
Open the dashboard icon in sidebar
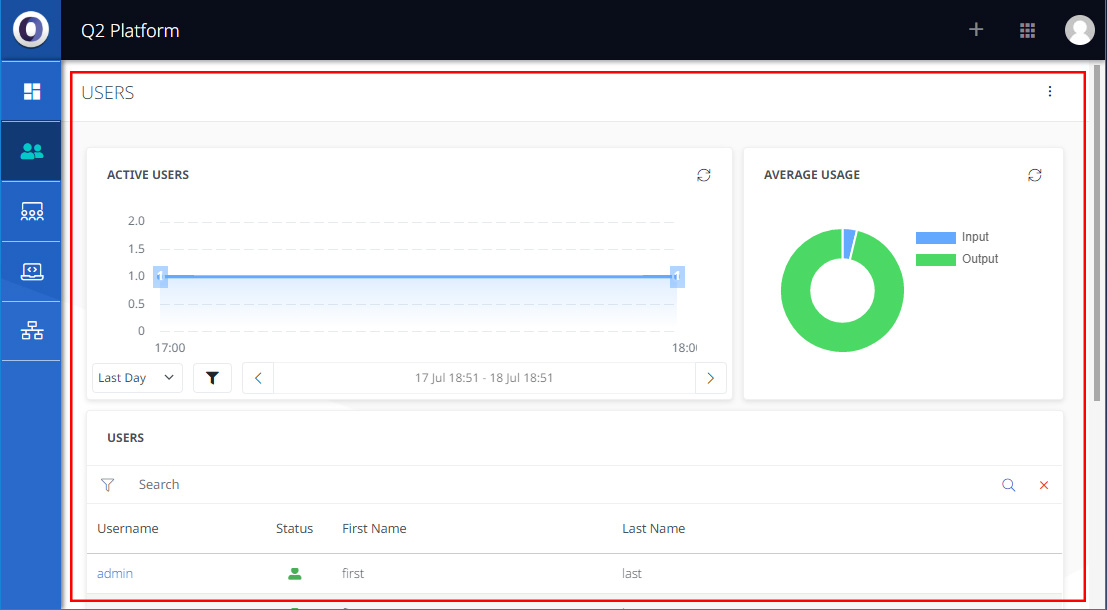pyautogui.click(x=32, y=92)
